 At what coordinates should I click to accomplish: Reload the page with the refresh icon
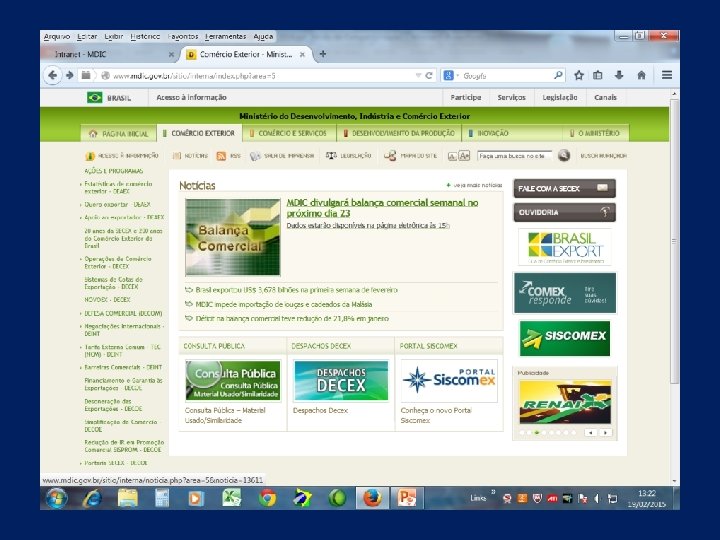click(429, 75)
